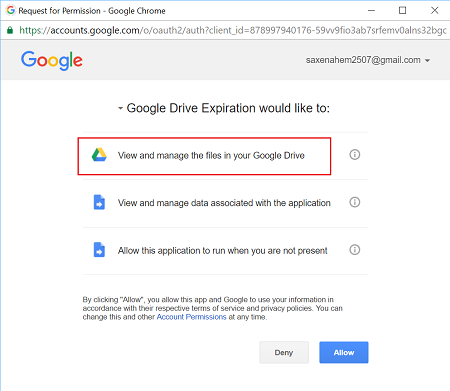Image resolution: width=450 pixels, height=391 pixels.
Task: Click the Deny button
Action: pos(284,352)
